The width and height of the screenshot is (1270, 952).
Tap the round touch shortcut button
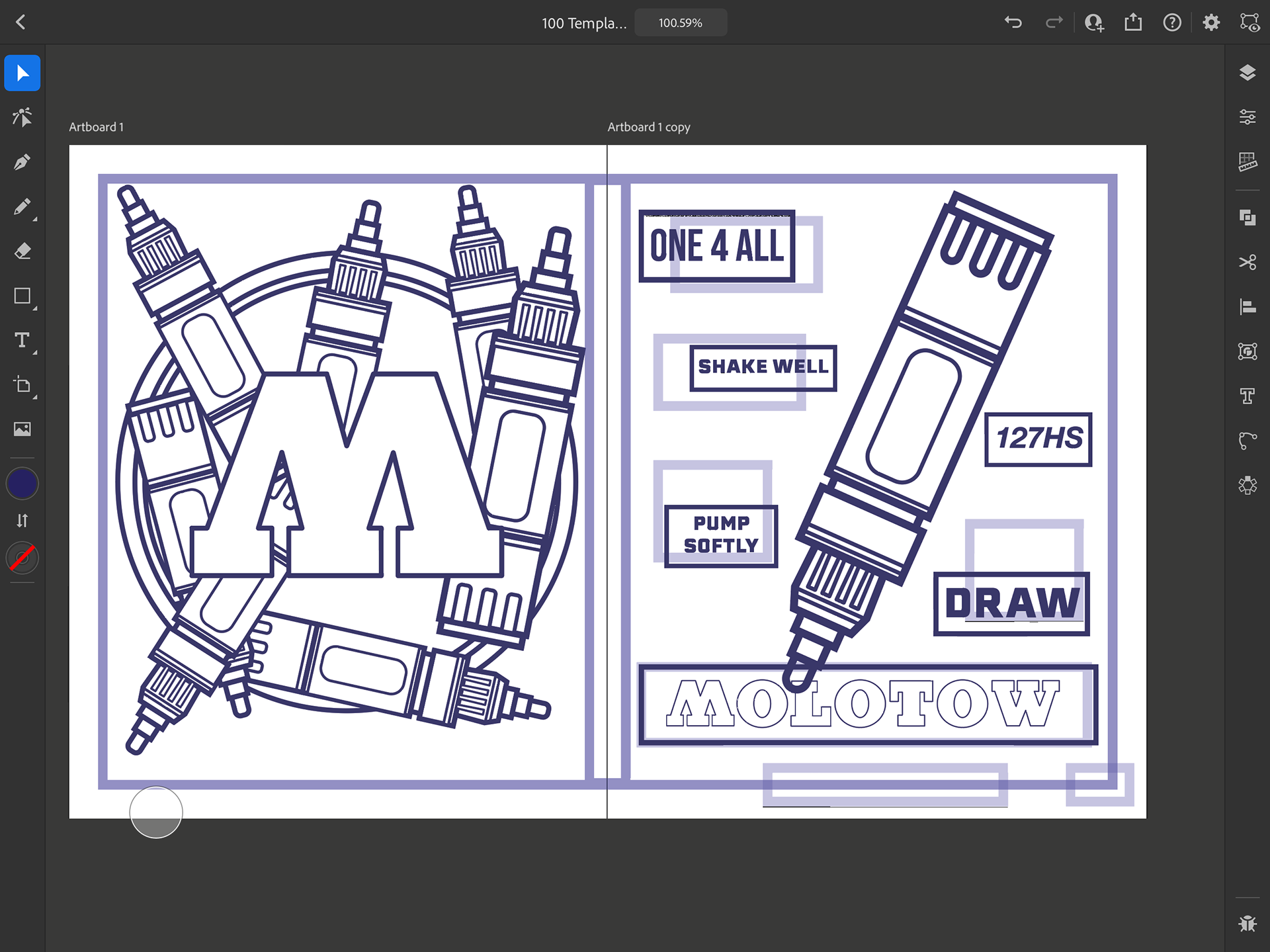click(156, 812)
